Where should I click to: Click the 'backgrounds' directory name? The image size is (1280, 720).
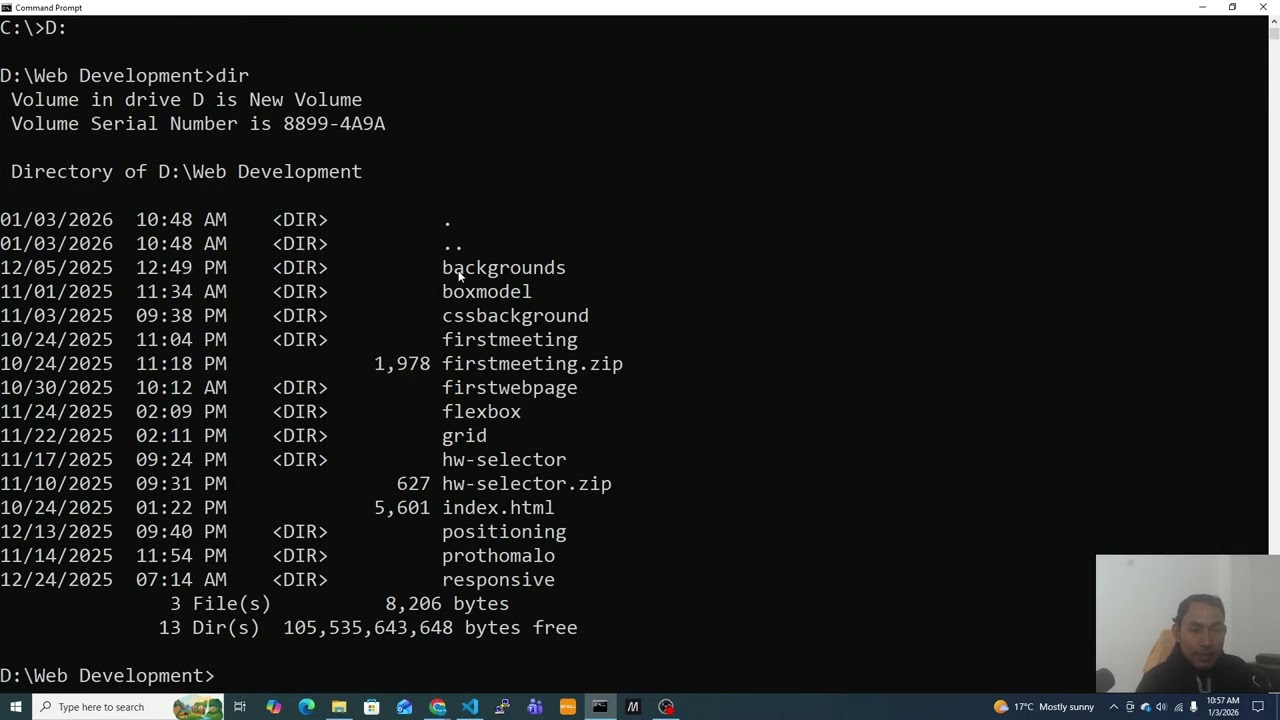tap(503, 268)
